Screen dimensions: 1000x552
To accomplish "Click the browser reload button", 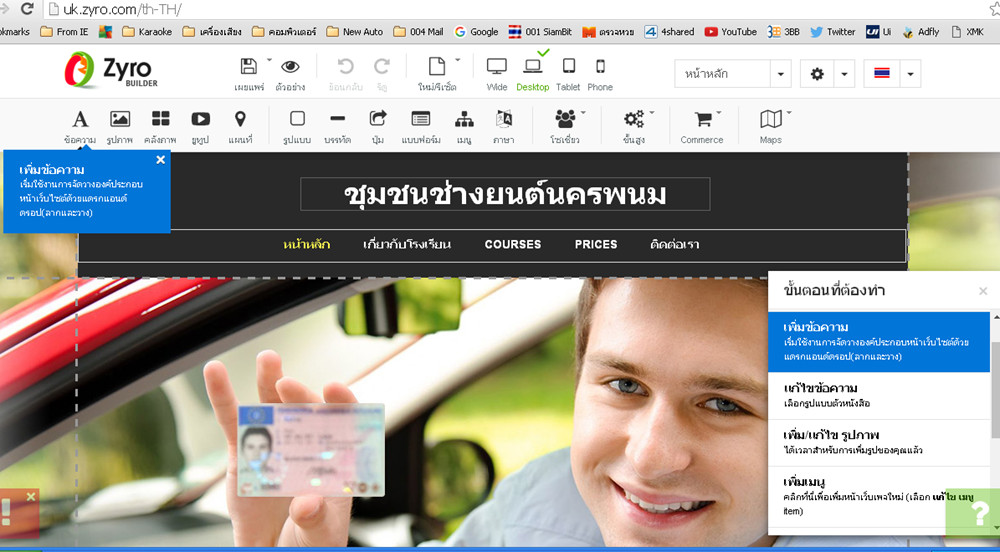I will pyautogui.click(x=27, y=9).
